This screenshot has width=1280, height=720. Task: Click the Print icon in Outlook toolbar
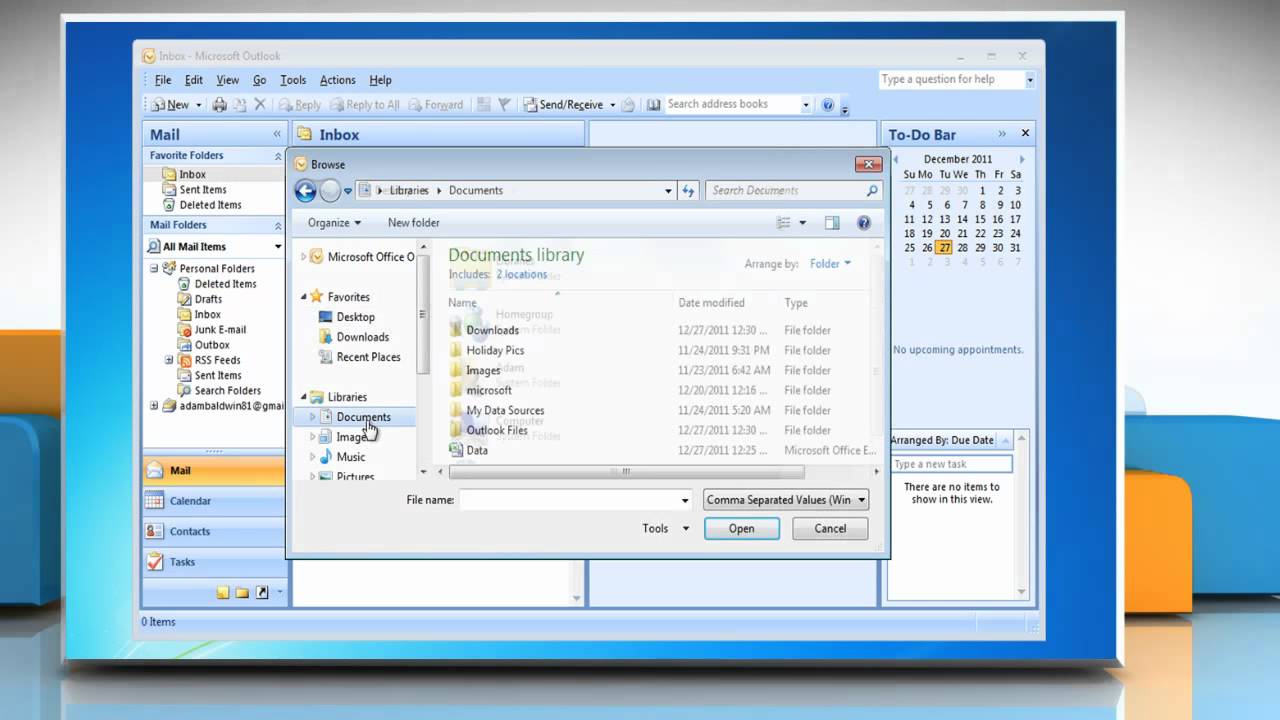(x=219, y=104)
